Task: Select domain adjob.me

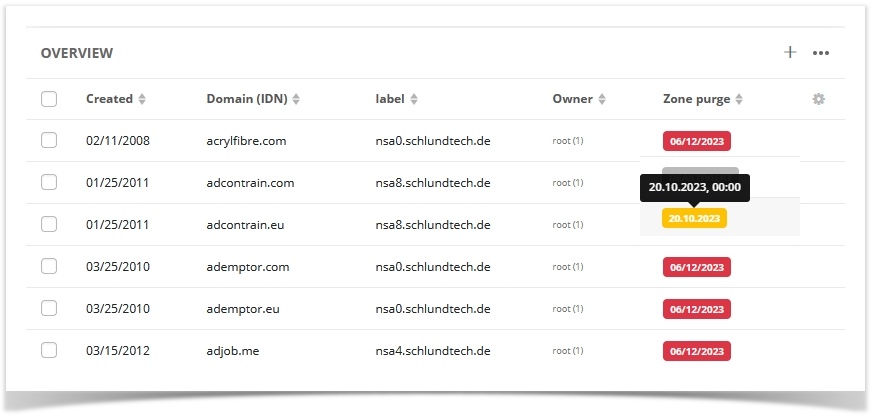Action: coord(233,351)
